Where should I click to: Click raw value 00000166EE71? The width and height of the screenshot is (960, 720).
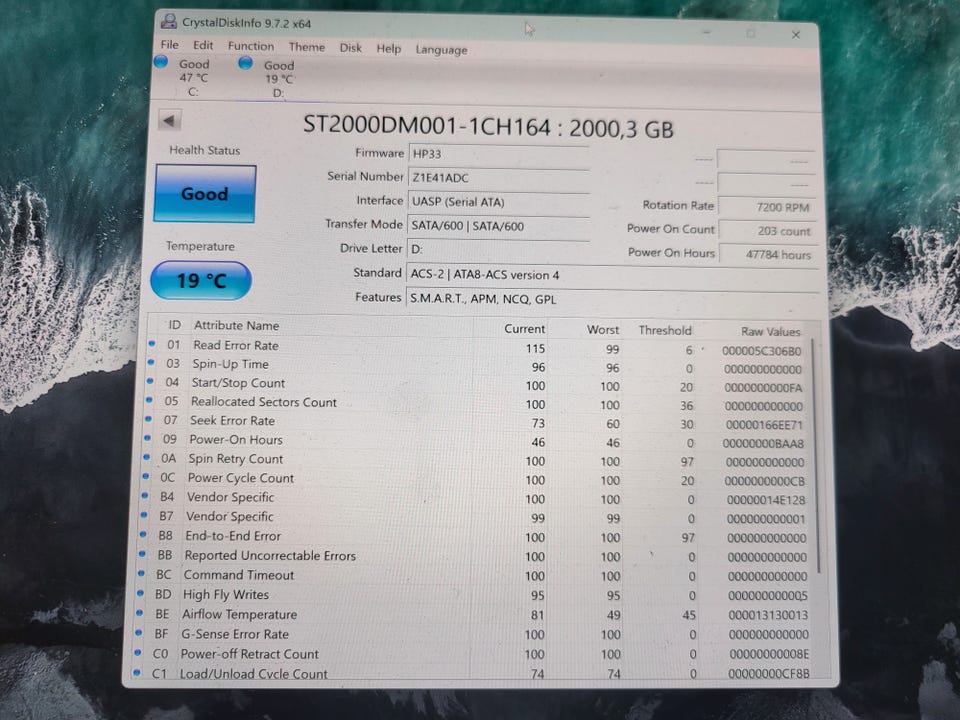pyautogui.click(x=764, y=424)
